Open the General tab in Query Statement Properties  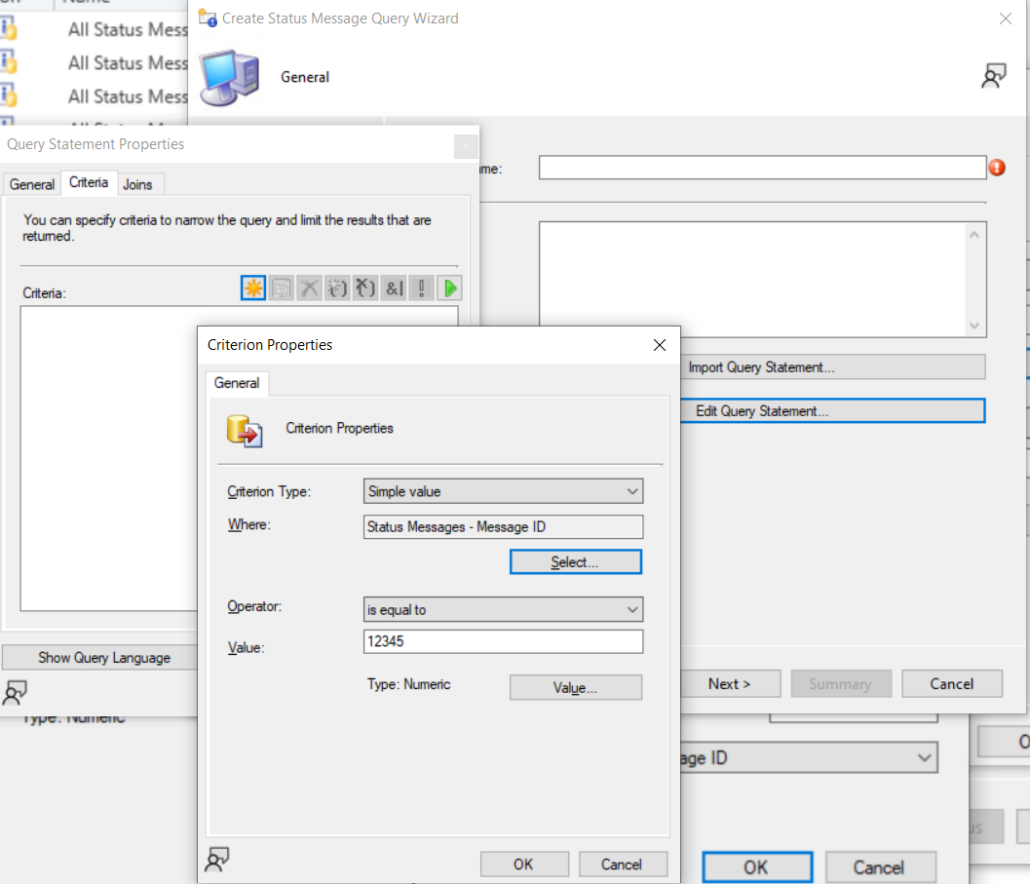[32, 184]
